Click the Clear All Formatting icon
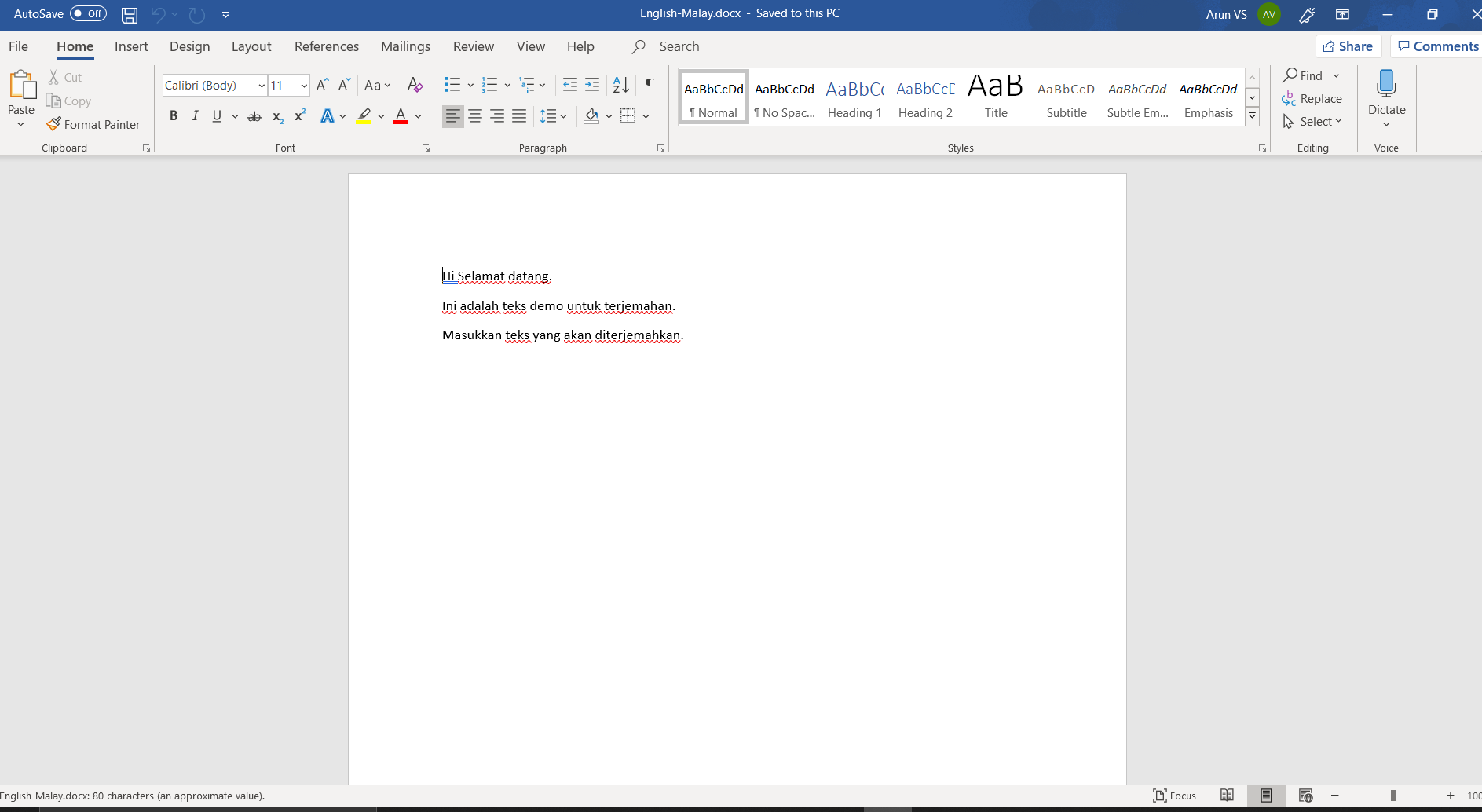Image resolution: width=1482 pixels, height=812 pixels. click(415, 85)
